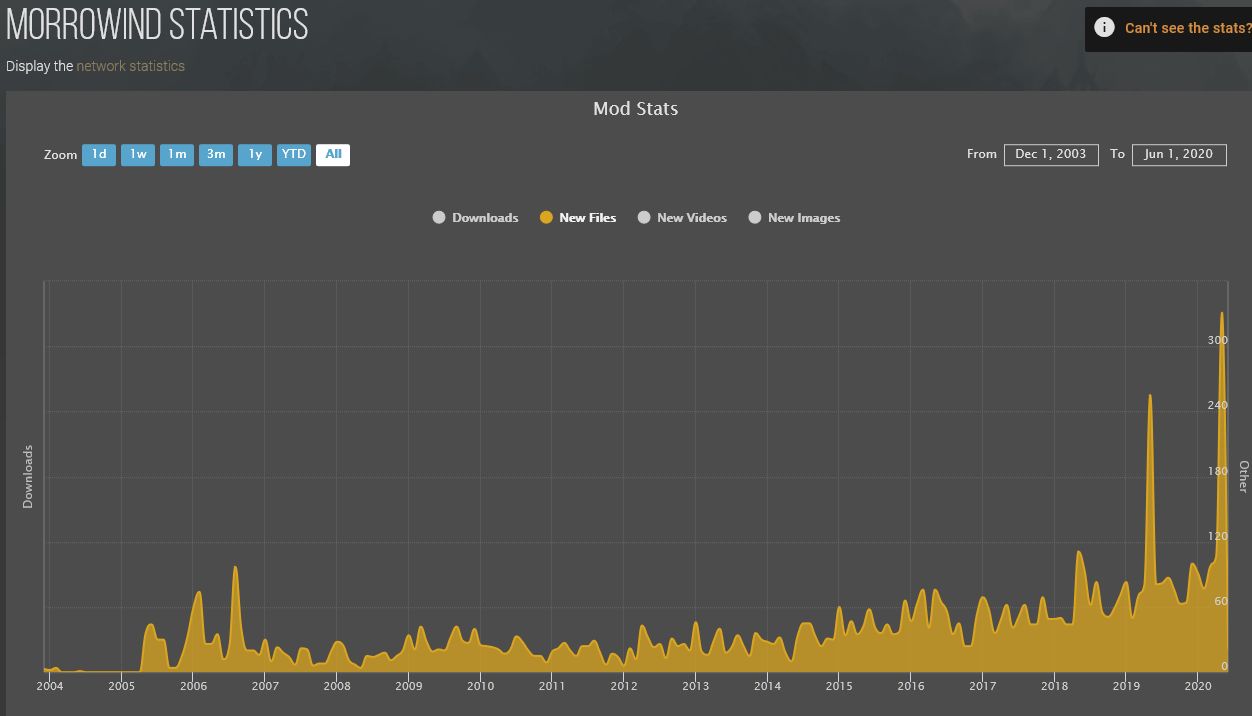Select the All zoom range
1252x716 pixels.
(x=333, y=154)
